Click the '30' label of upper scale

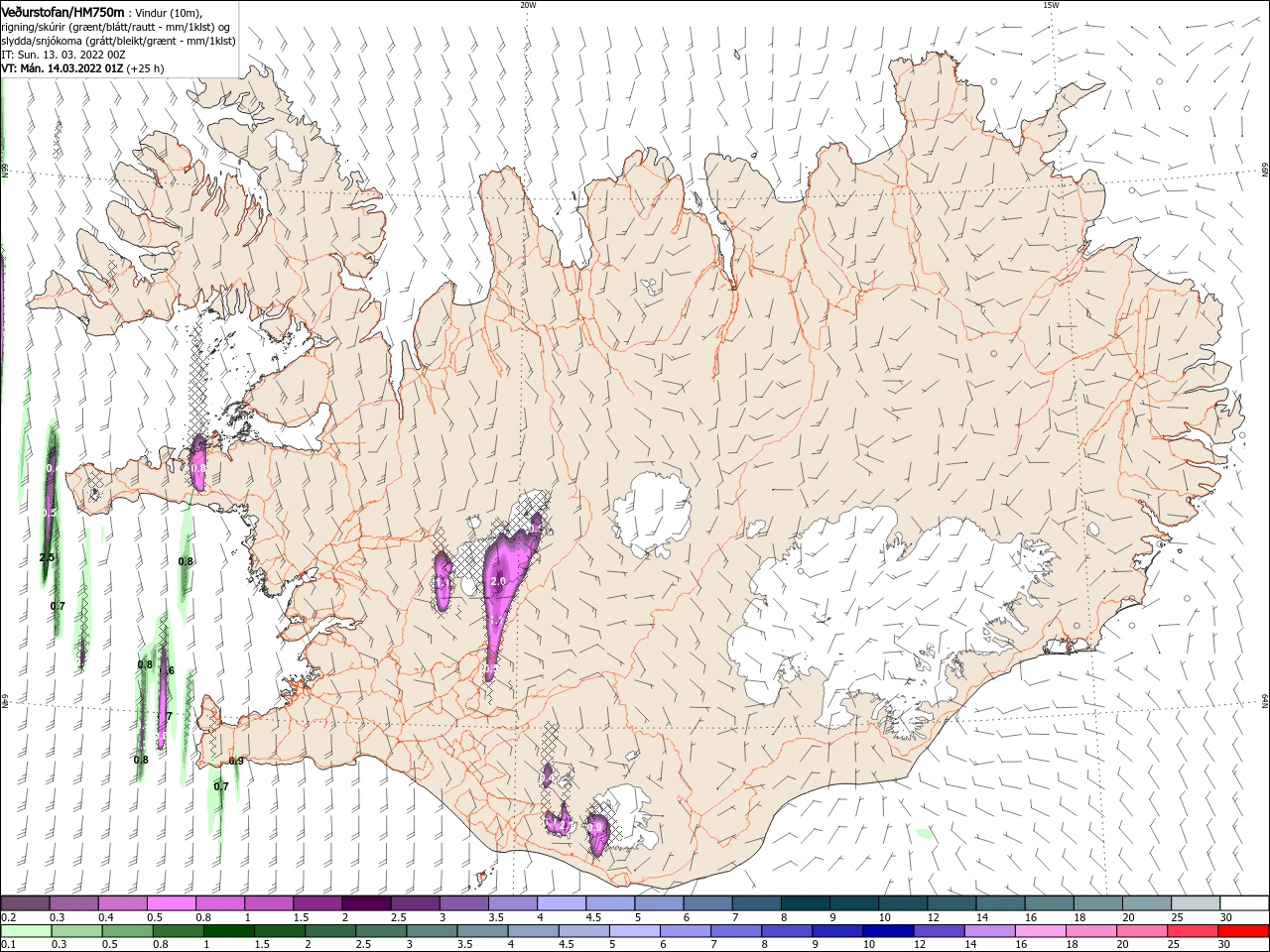pyautogui.click(x=1226, y=917)
